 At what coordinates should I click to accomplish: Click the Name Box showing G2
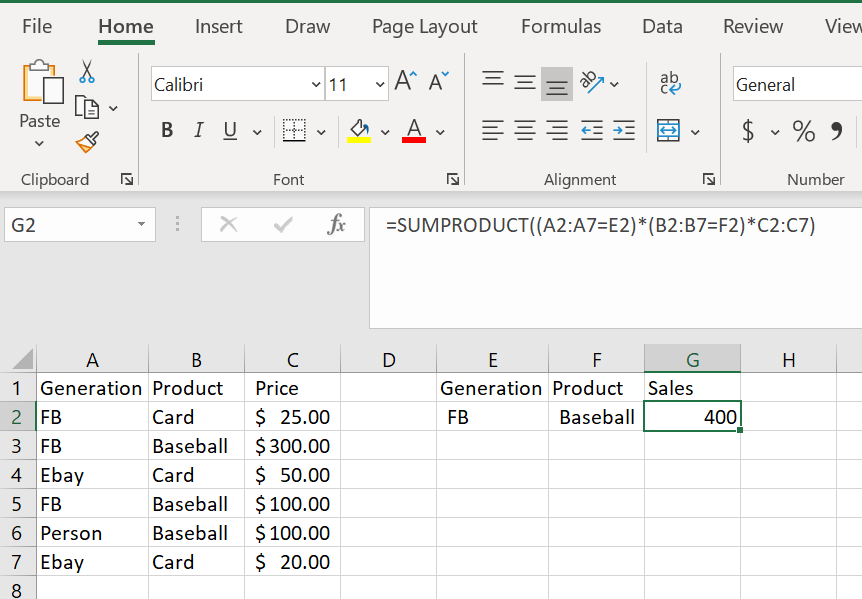70,225
